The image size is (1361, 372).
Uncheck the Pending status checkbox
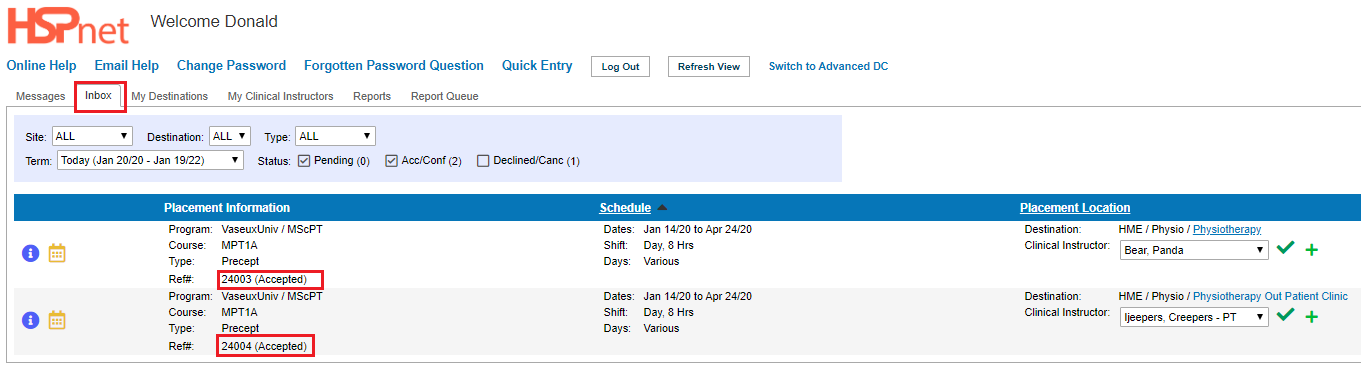coord(304,160)
